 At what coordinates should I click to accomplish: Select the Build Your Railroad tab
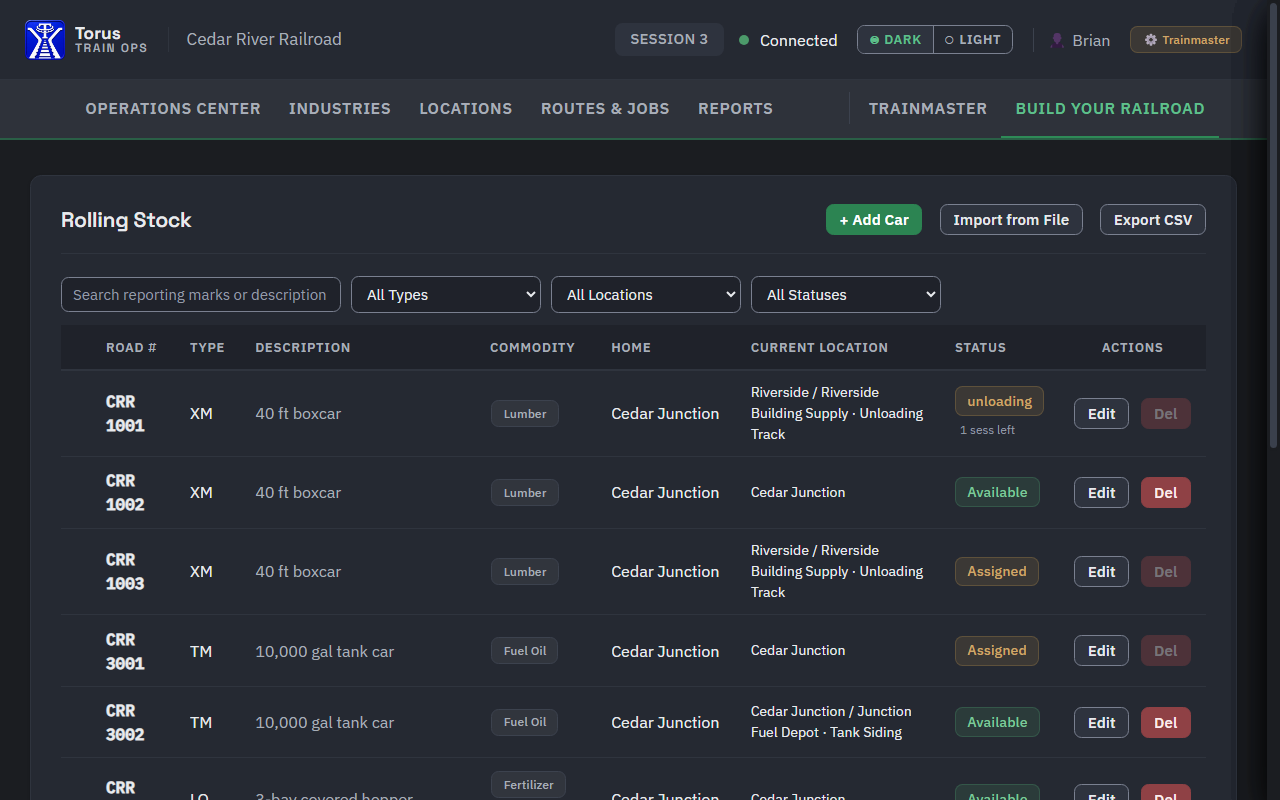point(1110,109)
